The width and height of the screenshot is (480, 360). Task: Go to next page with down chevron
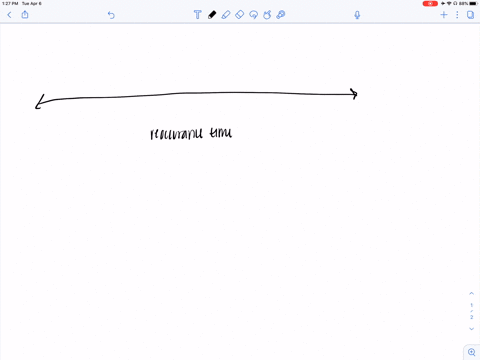click(x=471, y=329)
